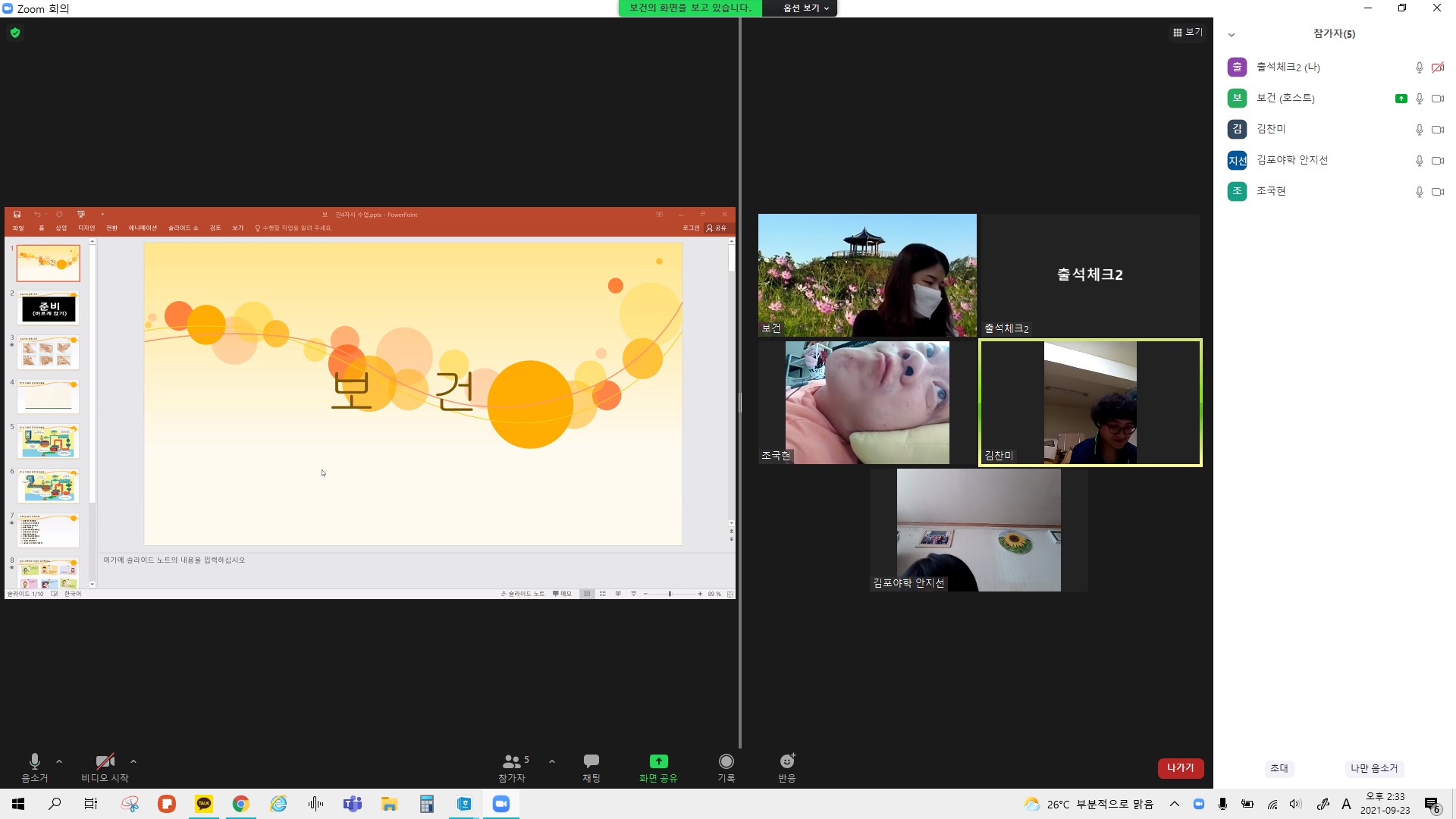Open File Explorer from the taskbar
The image size is (1456, 819).
(x=389, y=804)
